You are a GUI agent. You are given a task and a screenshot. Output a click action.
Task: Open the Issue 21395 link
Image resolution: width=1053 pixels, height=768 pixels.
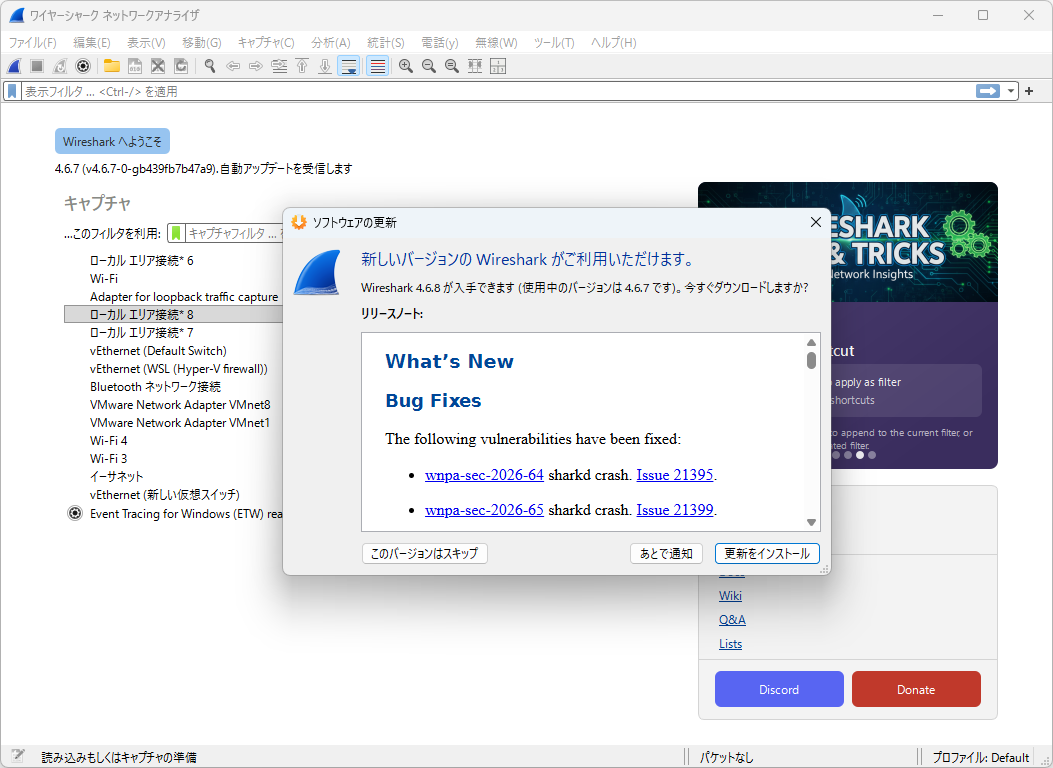[x=674, y=475]
